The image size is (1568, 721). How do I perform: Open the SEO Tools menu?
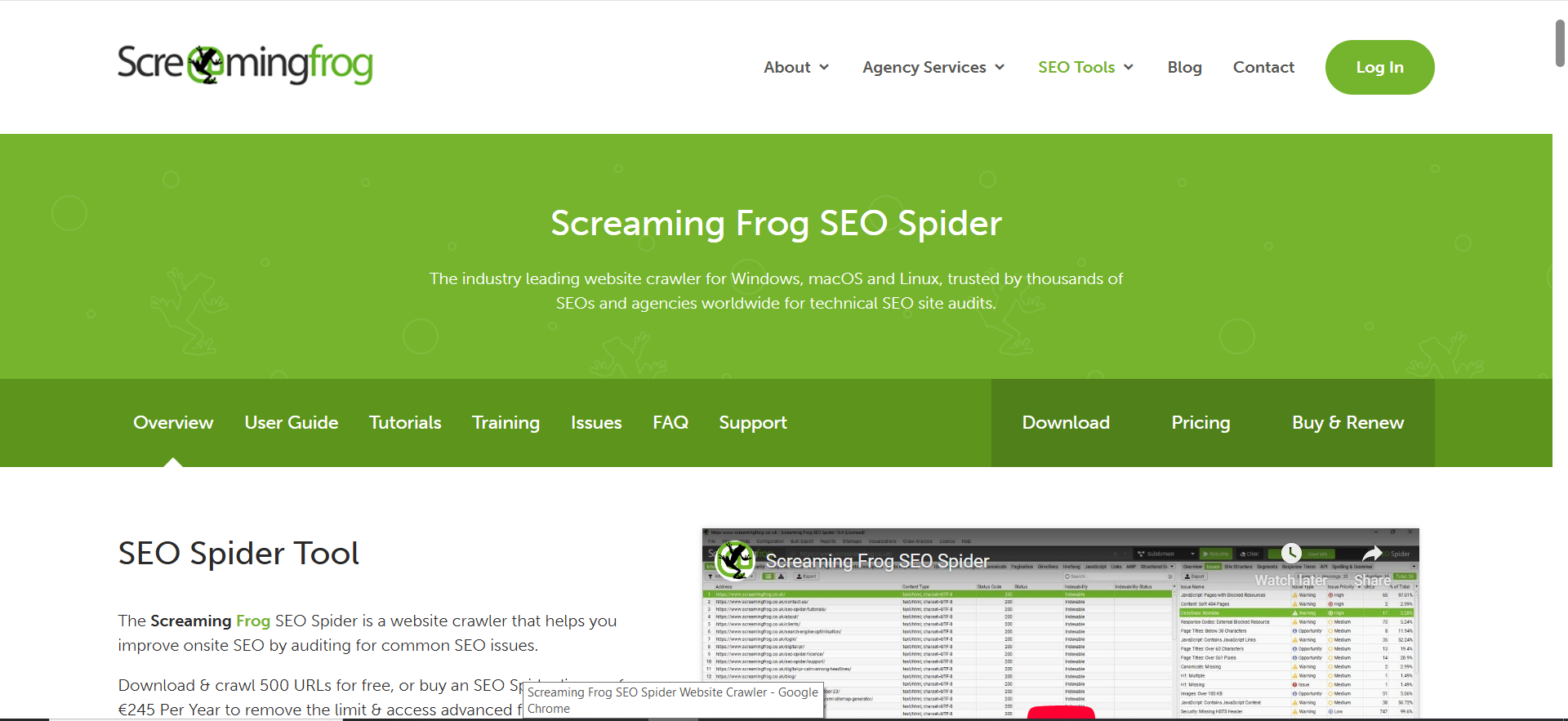[1076, 67]
